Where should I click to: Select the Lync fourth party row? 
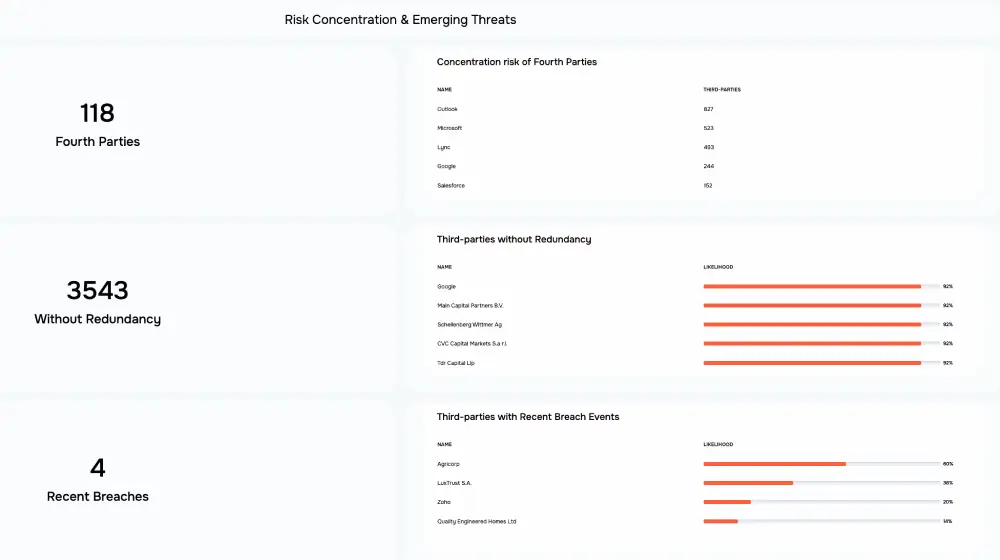(x=444, y=147)
